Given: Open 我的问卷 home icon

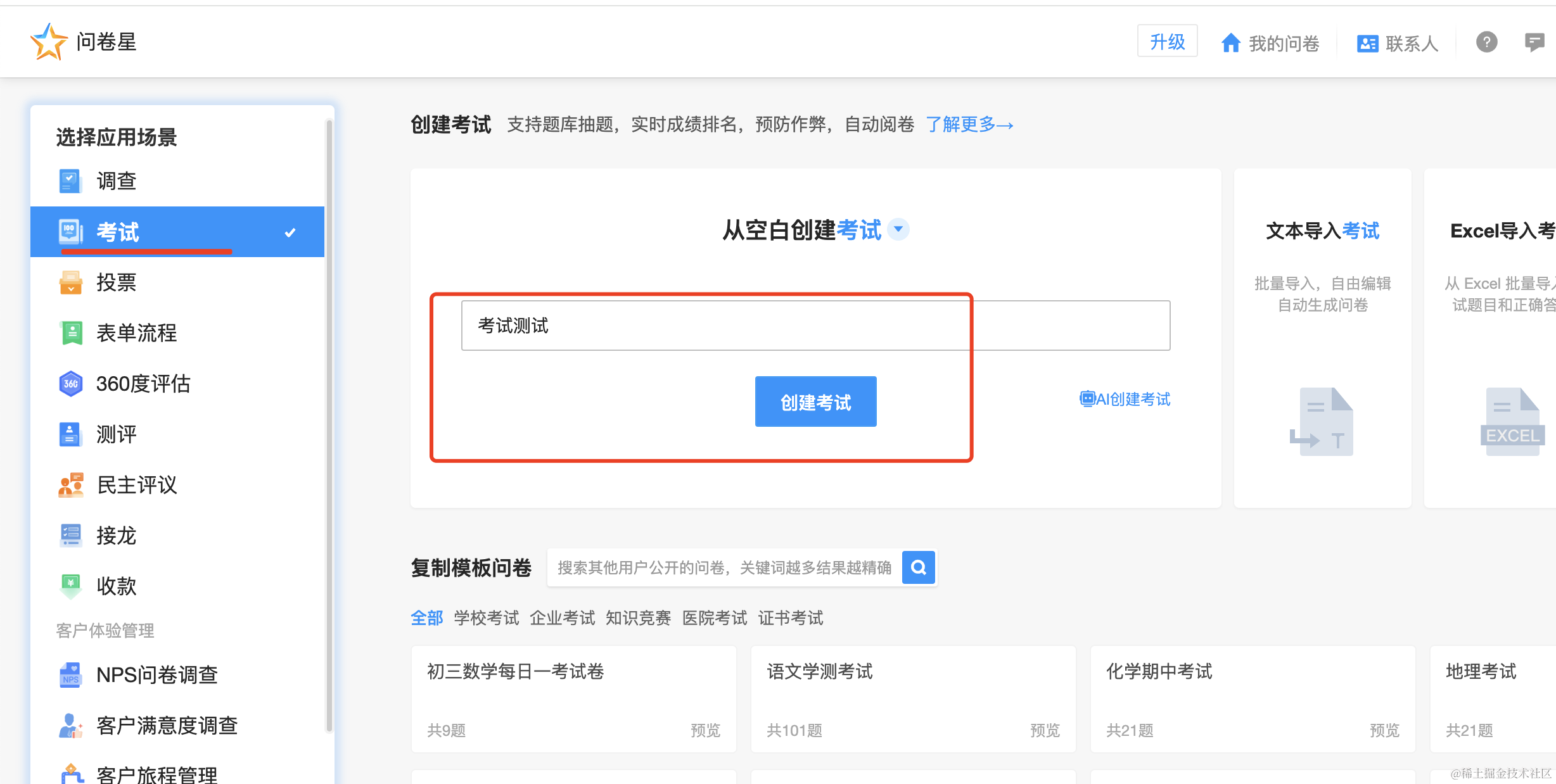Looking at the screenshot, I should (1230, 43).
